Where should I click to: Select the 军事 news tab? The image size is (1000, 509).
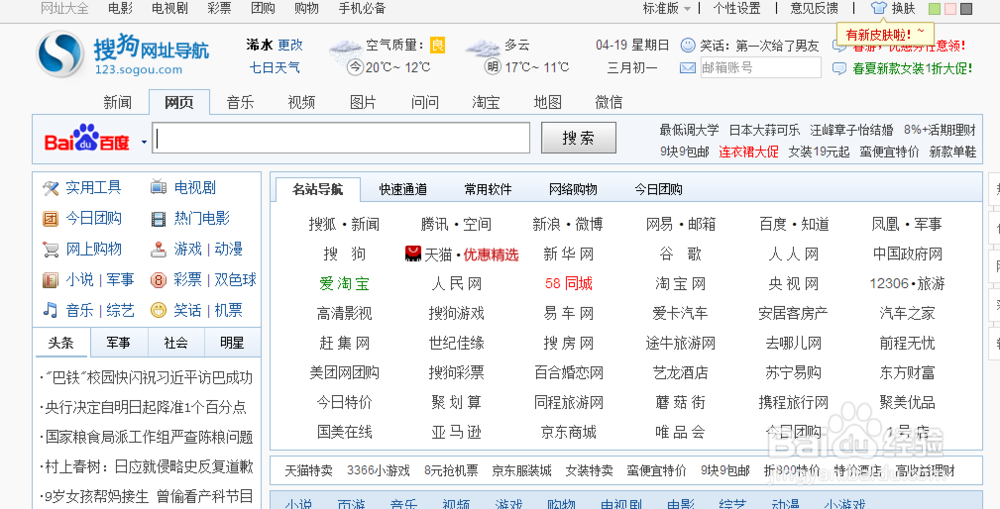point(119,343)
